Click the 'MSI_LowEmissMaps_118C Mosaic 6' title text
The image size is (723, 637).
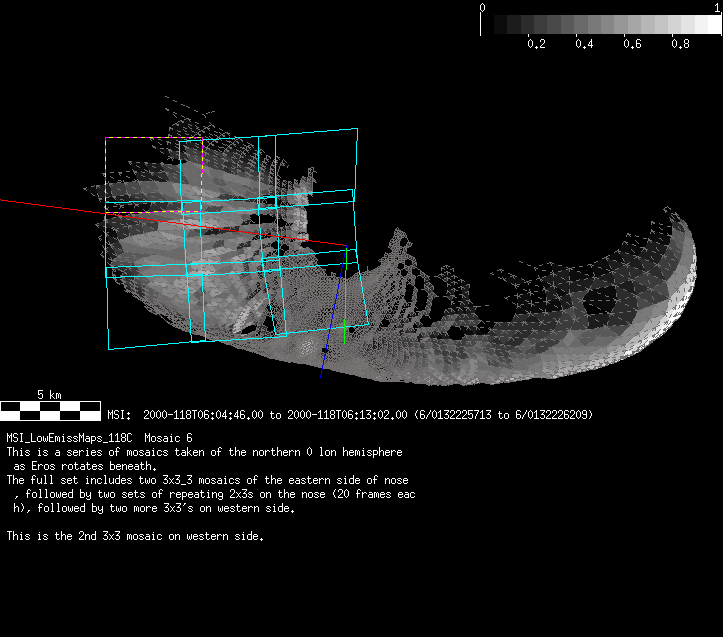(100, 438)
